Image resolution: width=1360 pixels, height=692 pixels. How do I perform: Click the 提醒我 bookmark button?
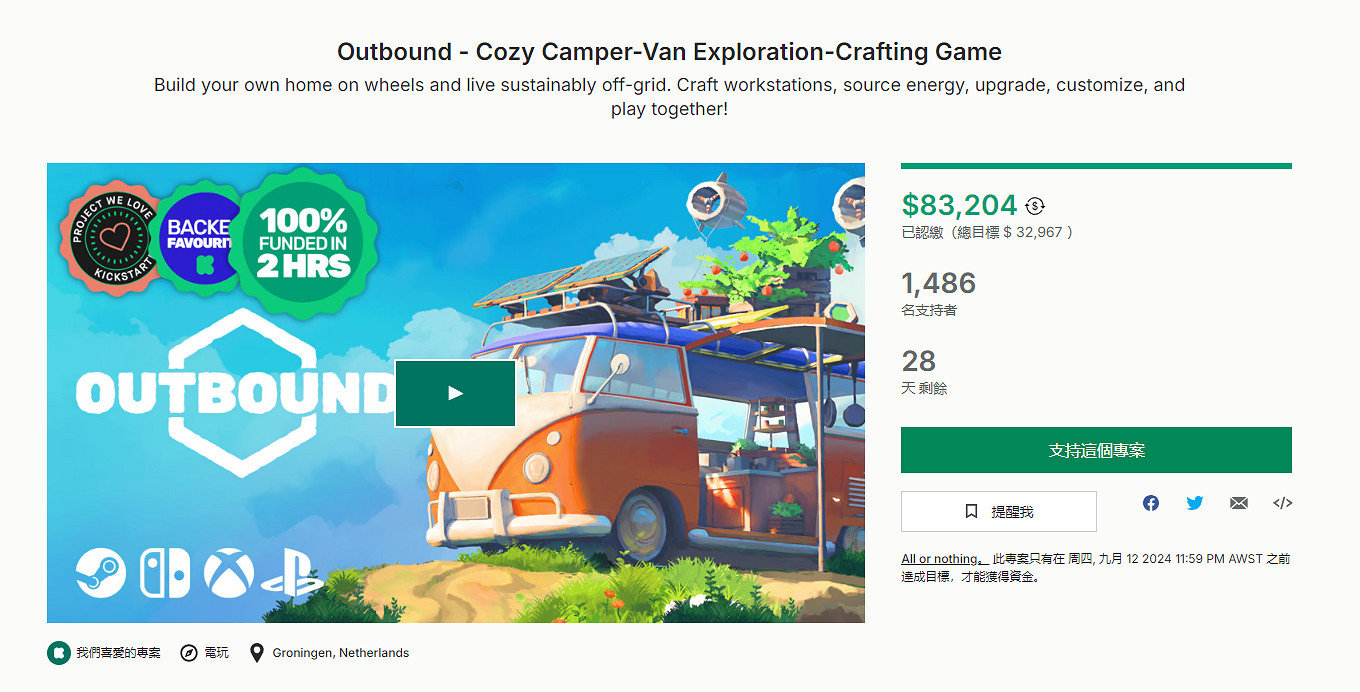[998, 511]
